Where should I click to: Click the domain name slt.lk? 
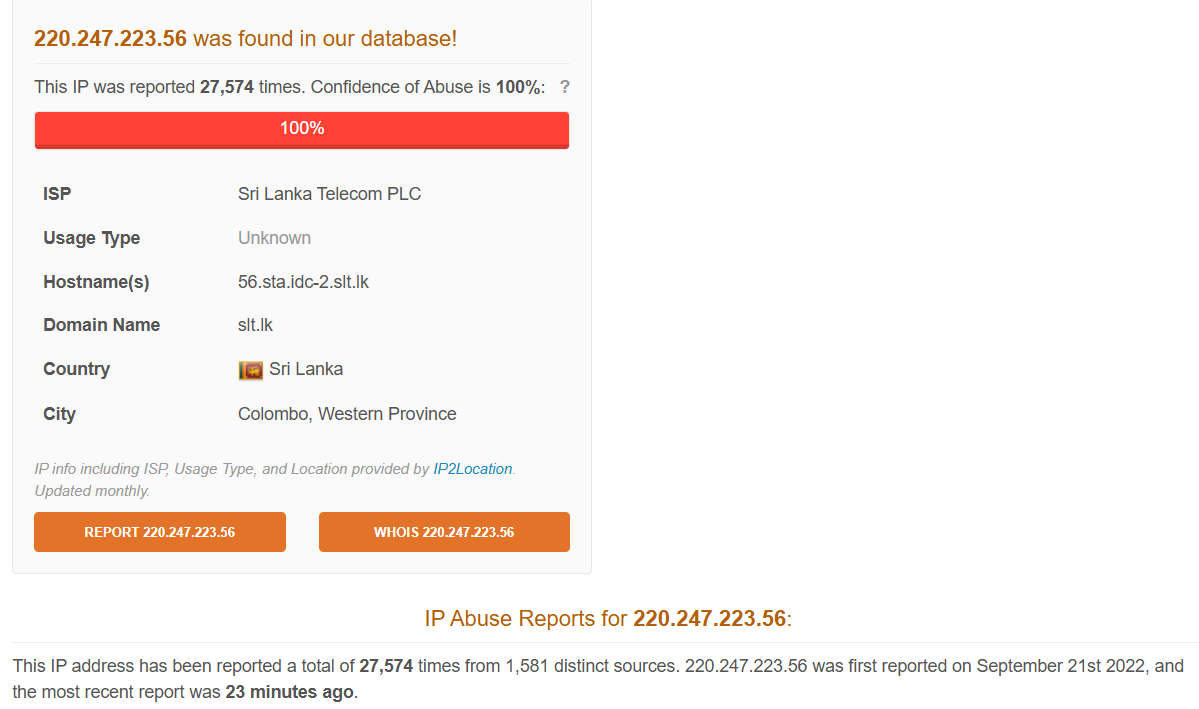pyautogui.click(x=254, y=324)
